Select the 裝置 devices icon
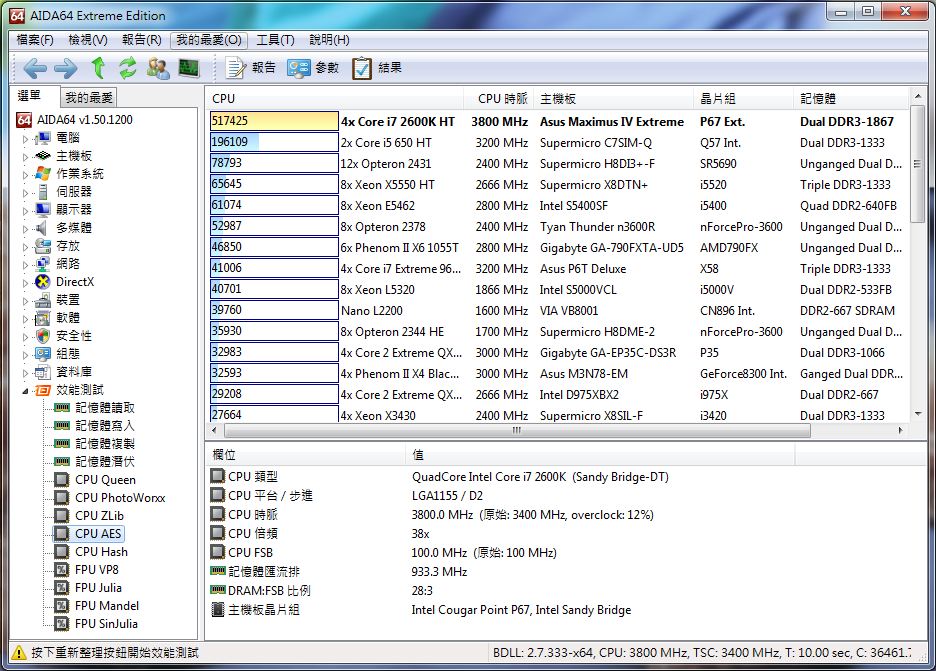The height and width of the screenshot is (671, 936). tap(42, 300)
